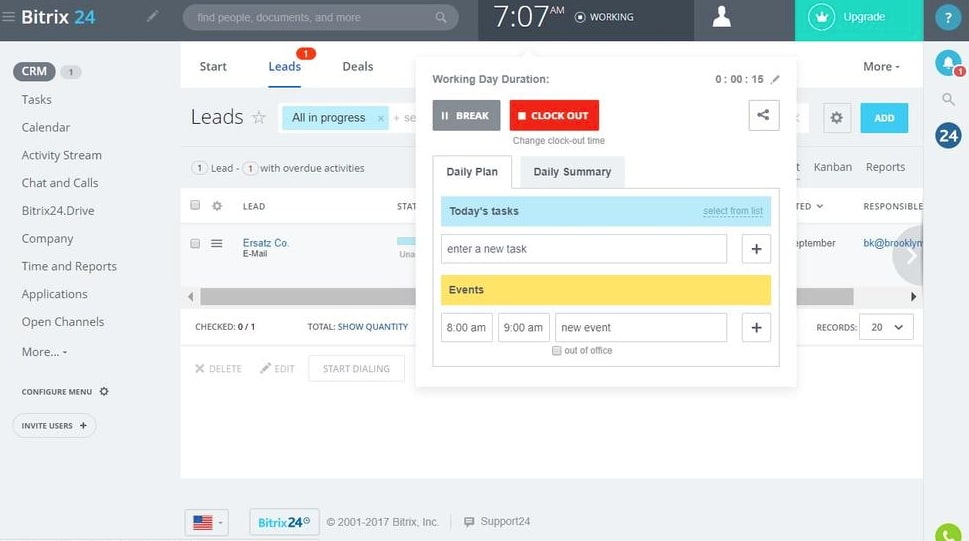Click the search magnifier in search bar
Screen dimensions: 969x541
(x=441, y=17)
